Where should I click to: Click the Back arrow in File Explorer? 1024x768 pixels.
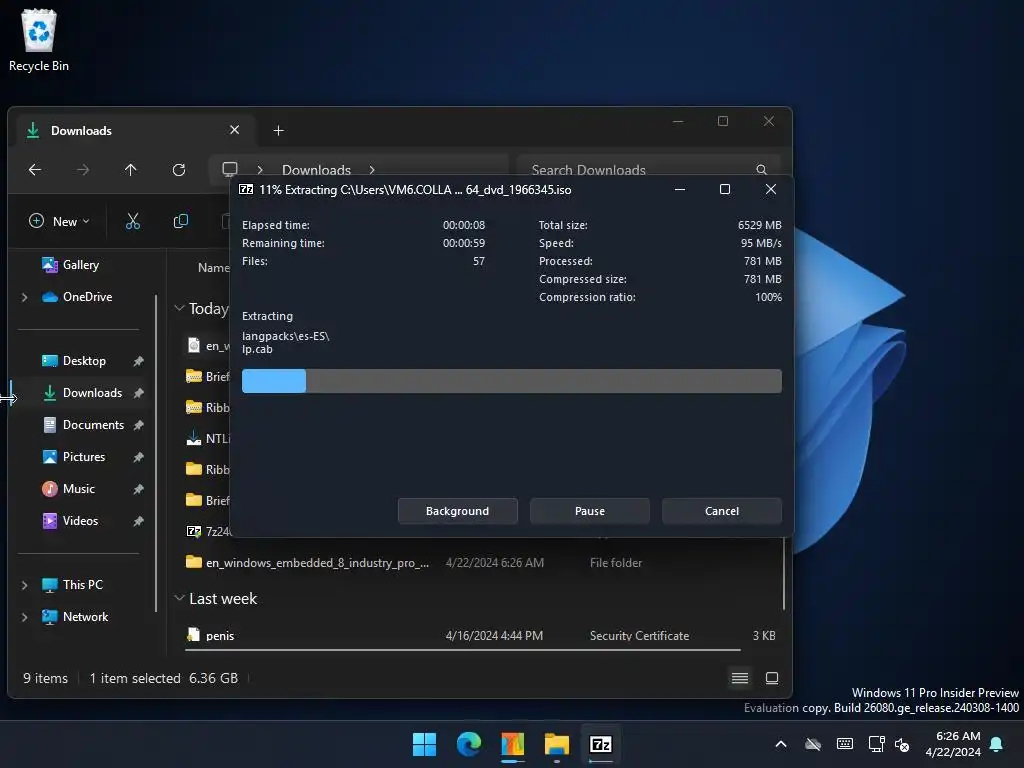click(x=35, y=170)
